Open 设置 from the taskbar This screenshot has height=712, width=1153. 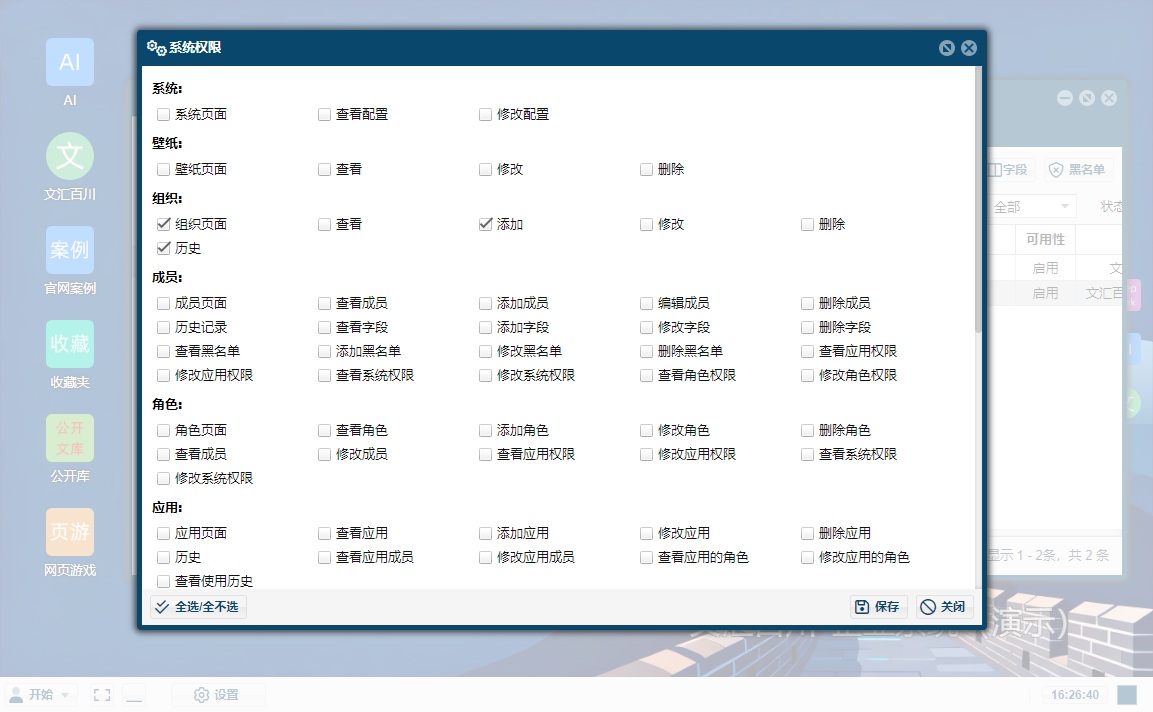pos(219,693)
